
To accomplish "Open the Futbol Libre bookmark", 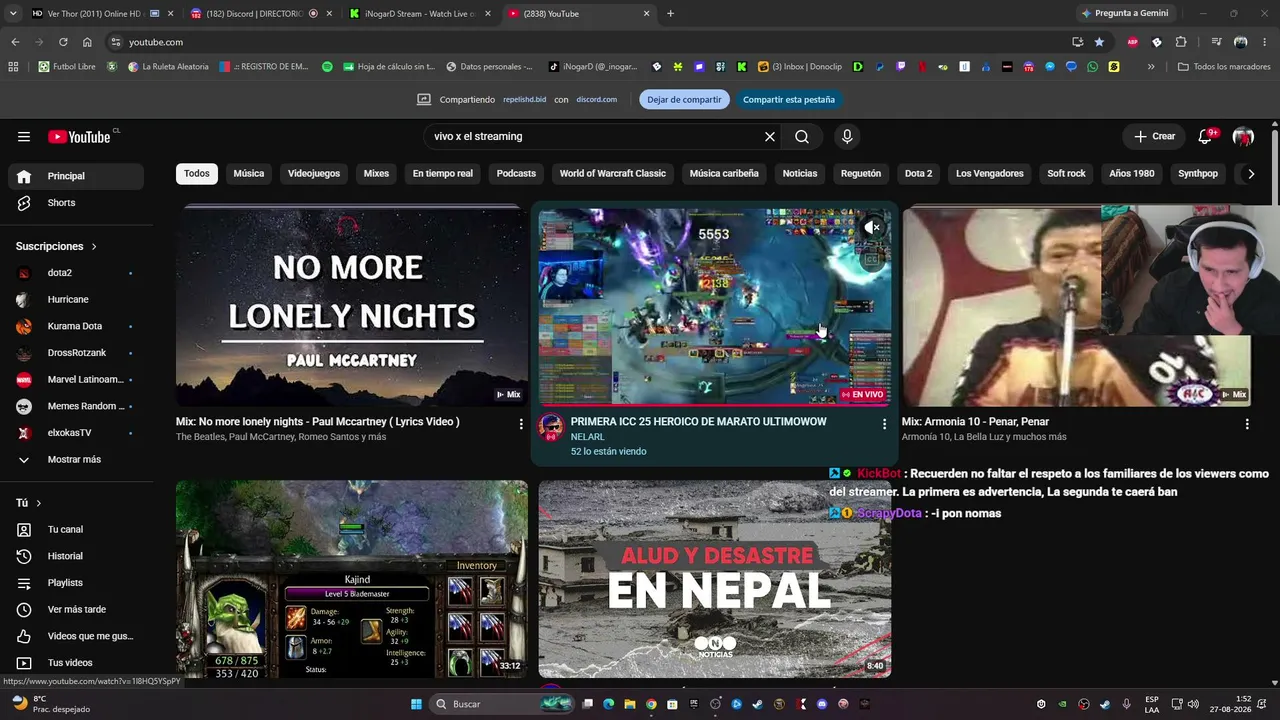I will (67, 67).
